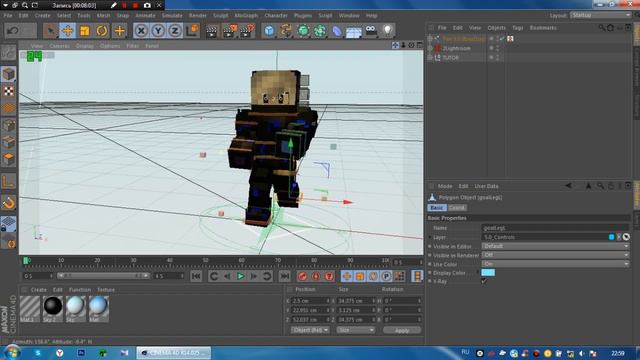Add a Camera object icon
The width and height of the screenshot is (640, 360).
tap(371, 31)
